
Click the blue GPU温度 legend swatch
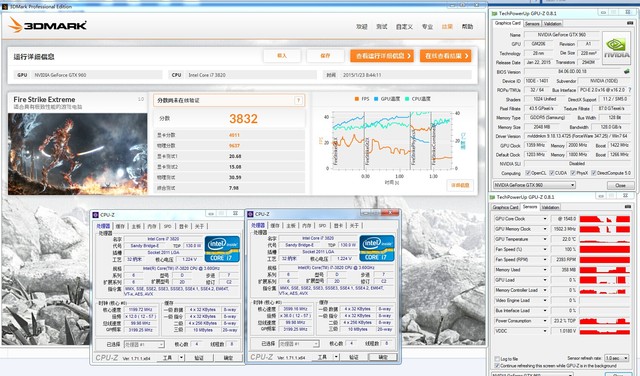[376, 99]
